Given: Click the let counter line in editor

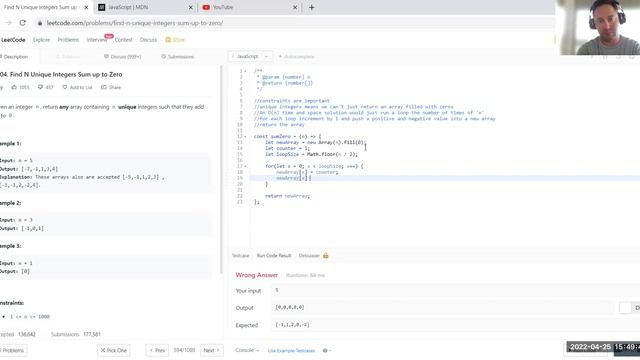Looking at the screenshot, I should click(x=287, y=149).
